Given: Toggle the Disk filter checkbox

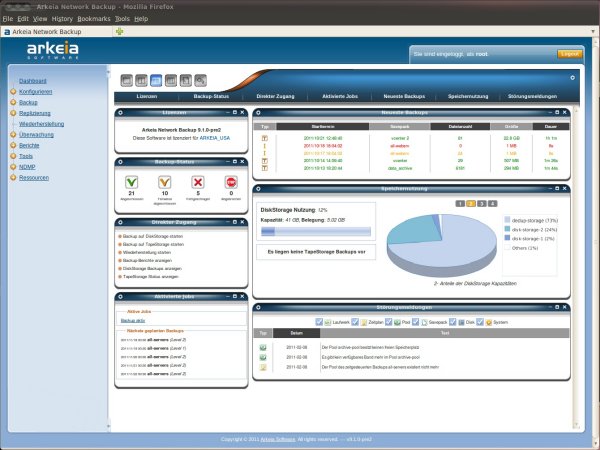Looking at the screenshot, I should point(453,322).
